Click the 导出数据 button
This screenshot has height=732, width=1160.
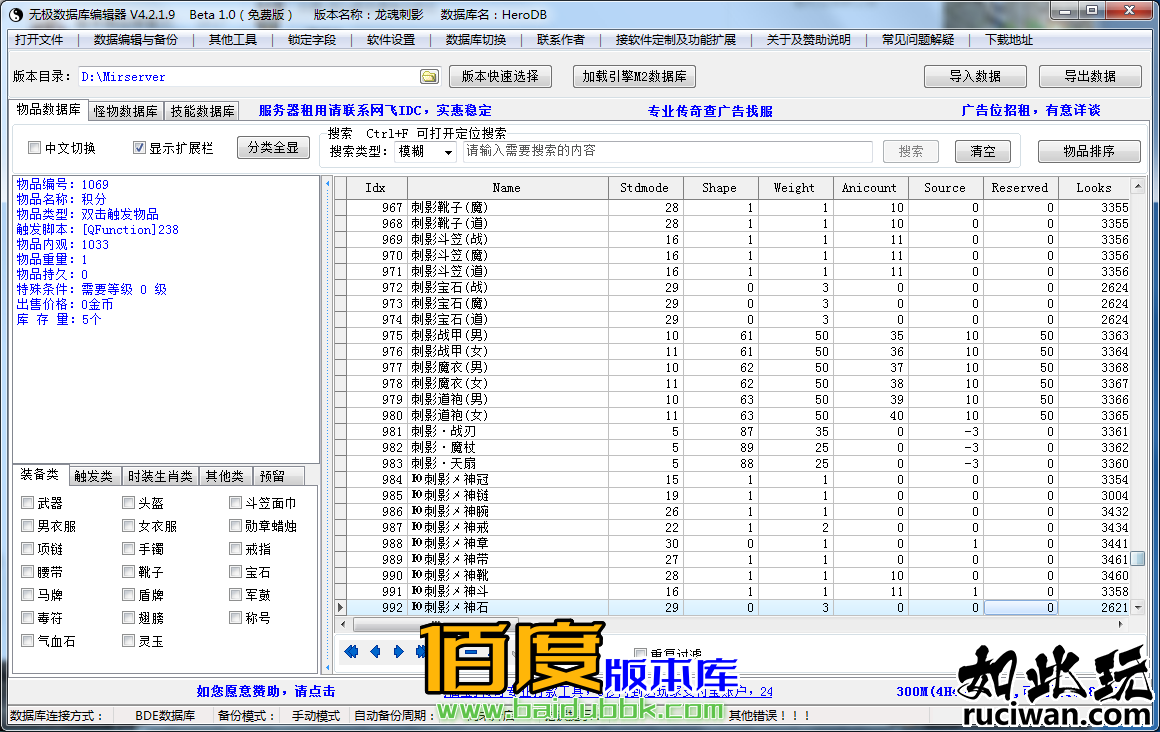click(x=1090, y=76)
